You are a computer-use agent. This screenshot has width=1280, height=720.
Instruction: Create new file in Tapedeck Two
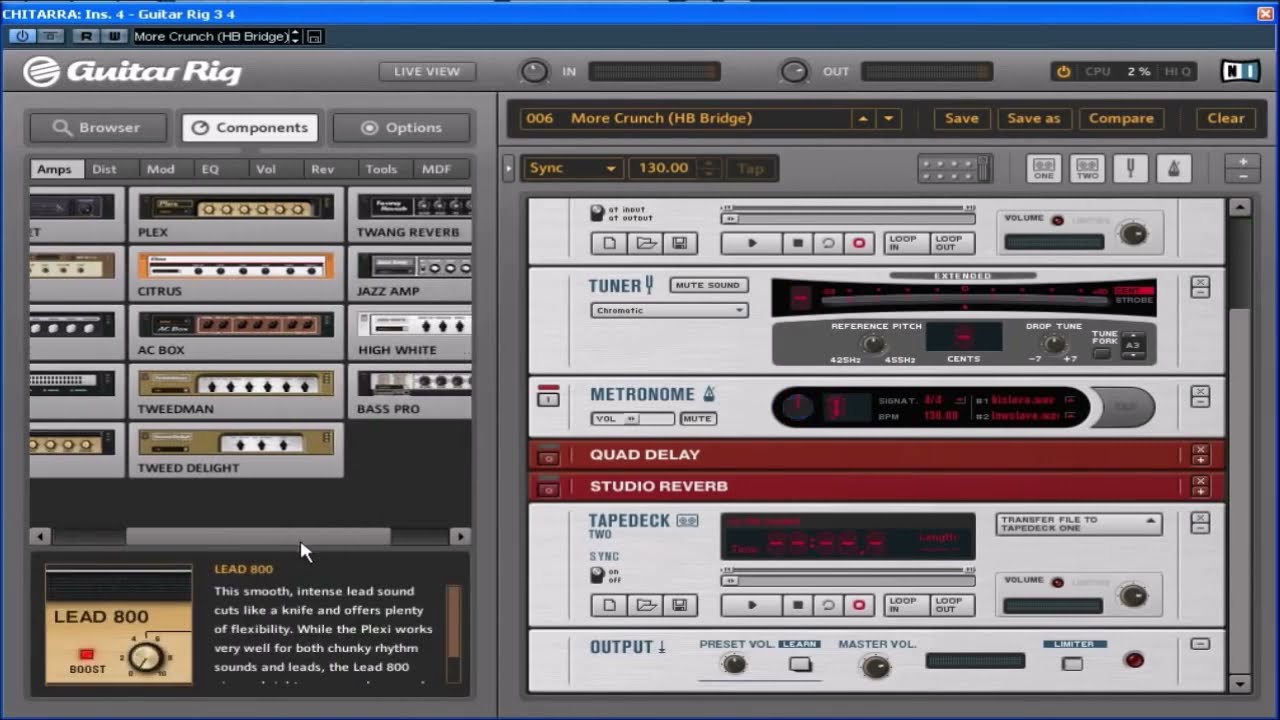pyautogui.click(x=609, y=605)
